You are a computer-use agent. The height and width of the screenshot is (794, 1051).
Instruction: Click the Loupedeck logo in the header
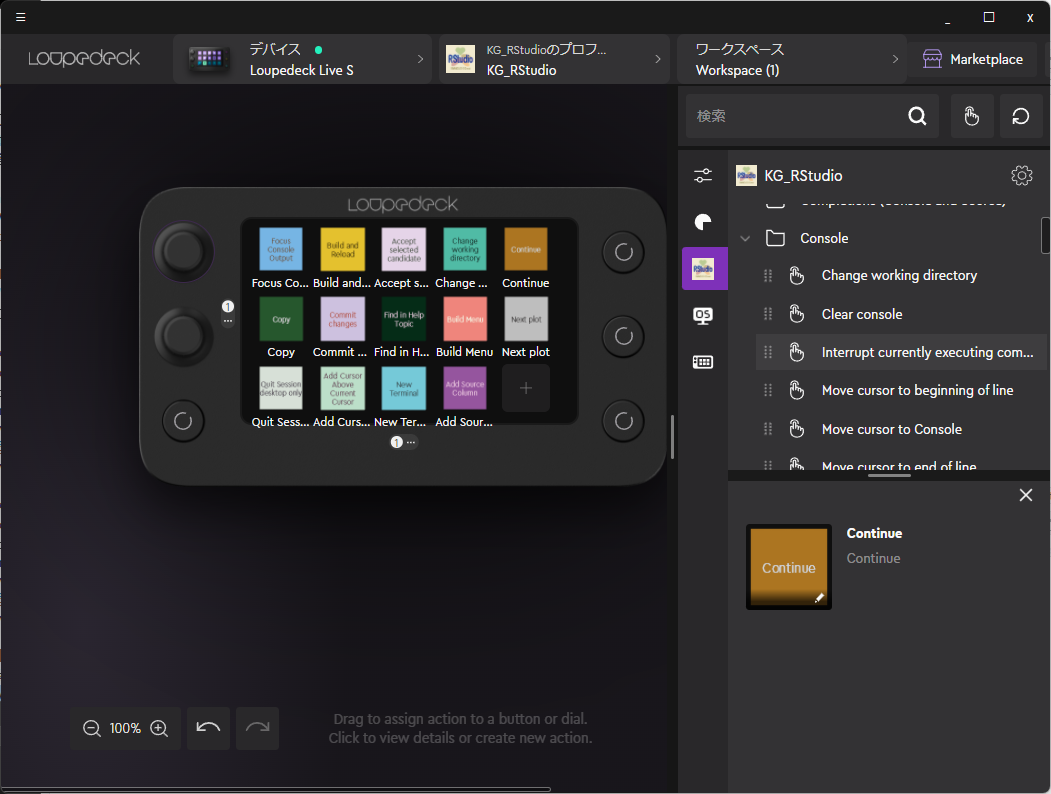[x=84, y=59]
